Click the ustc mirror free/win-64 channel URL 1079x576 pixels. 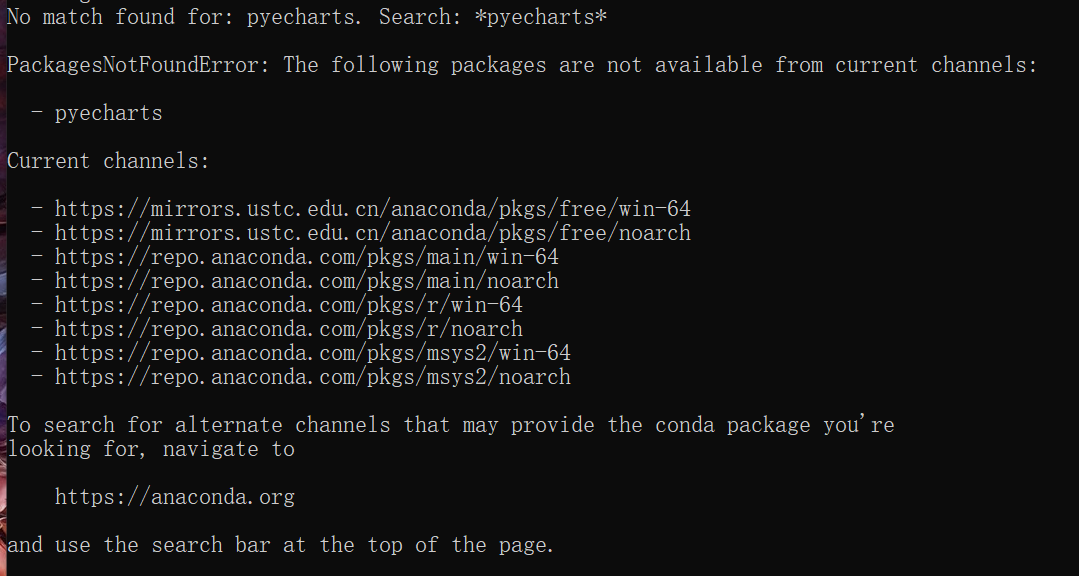tap(372, 209)
